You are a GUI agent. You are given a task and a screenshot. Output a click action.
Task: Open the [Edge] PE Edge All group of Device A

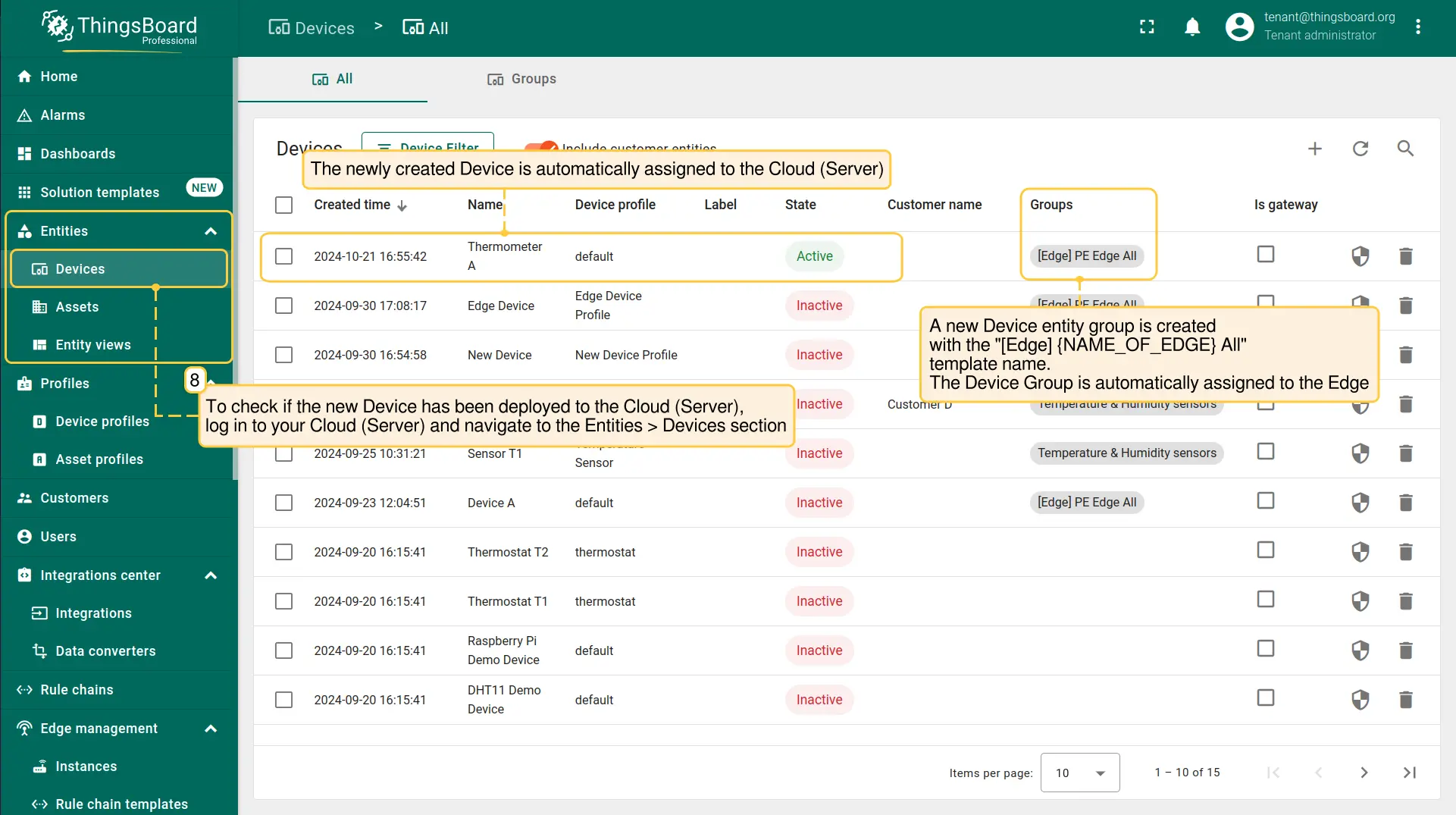pos(1086,503)
